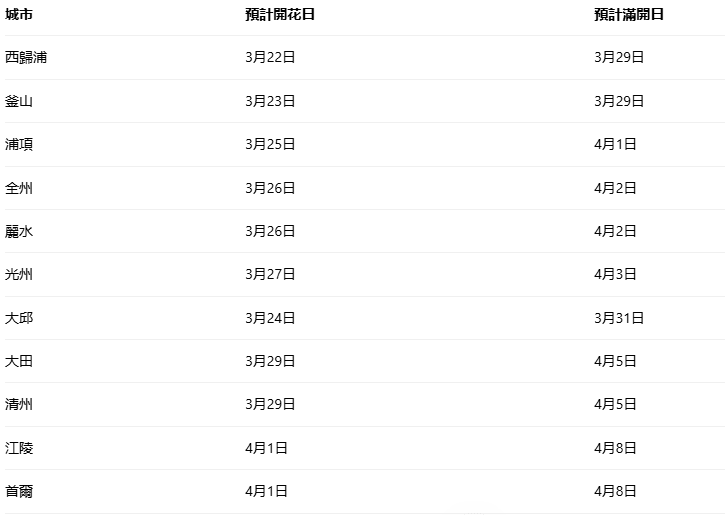Select 浦項's 4月1日 full bloom date
The image size is (725, 515).
point(615,144)
